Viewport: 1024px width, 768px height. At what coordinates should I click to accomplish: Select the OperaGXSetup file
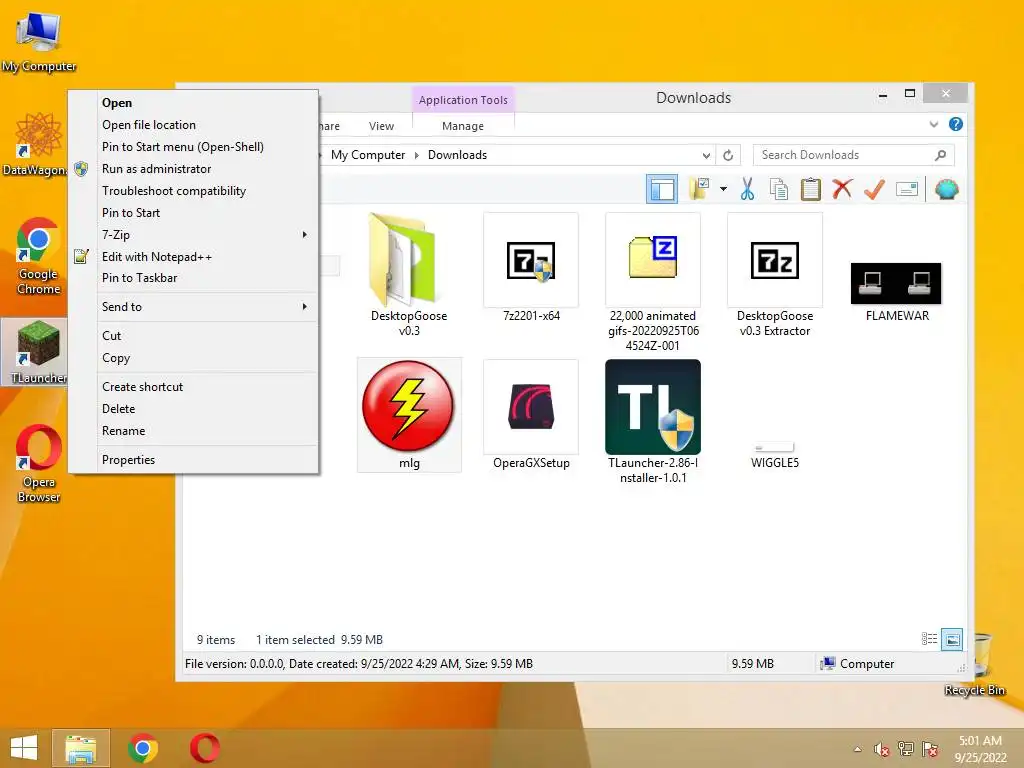click(x=531, y=415)
